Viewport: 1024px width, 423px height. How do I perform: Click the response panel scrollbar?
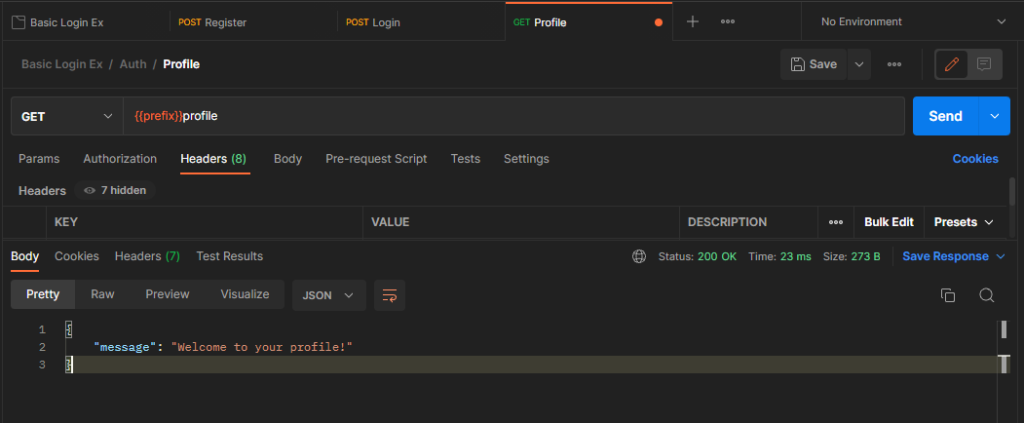pos(1003,346)
